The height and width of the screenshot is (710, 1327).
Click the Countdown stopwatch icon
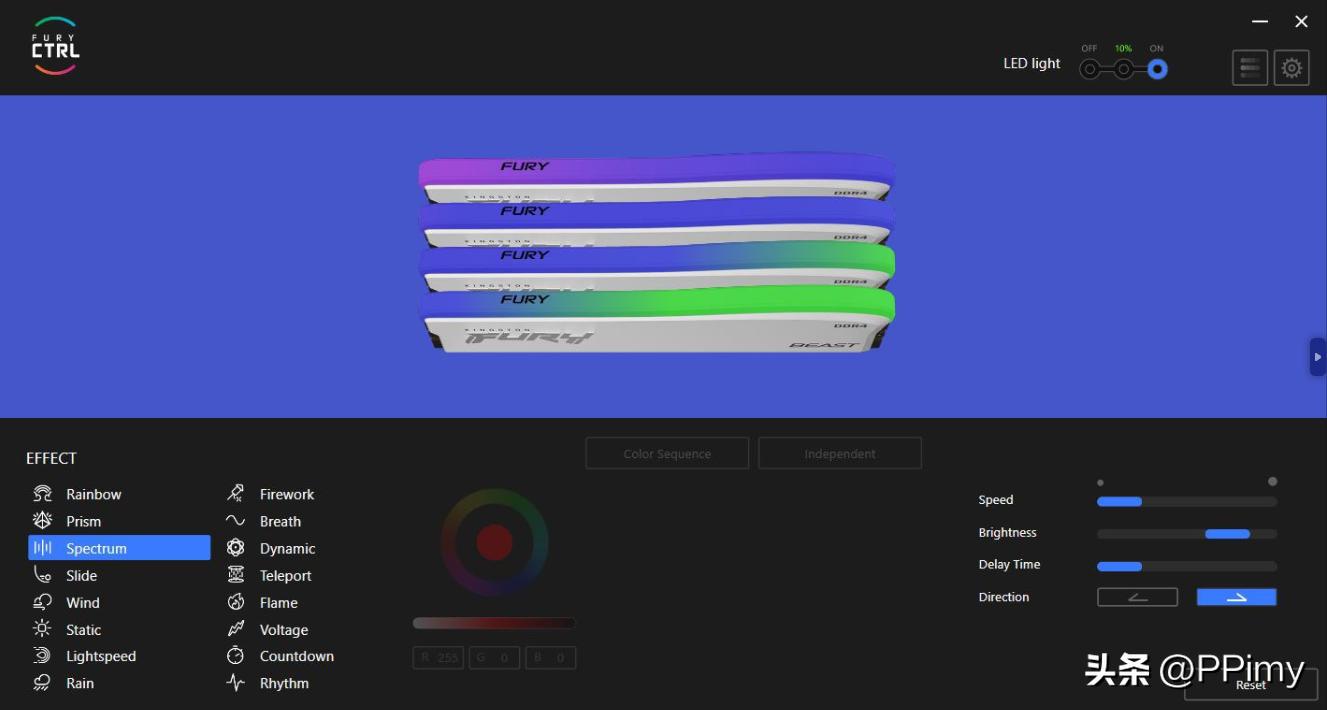click(x=235, y=656)
